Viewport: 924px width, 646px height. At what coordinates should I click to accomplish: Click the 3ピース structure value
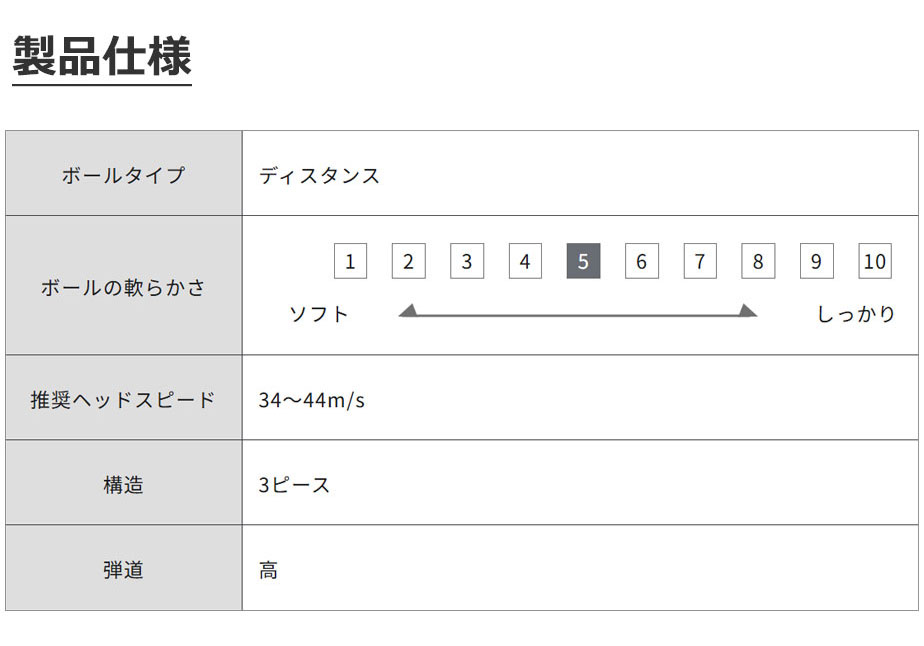point(294,485)
